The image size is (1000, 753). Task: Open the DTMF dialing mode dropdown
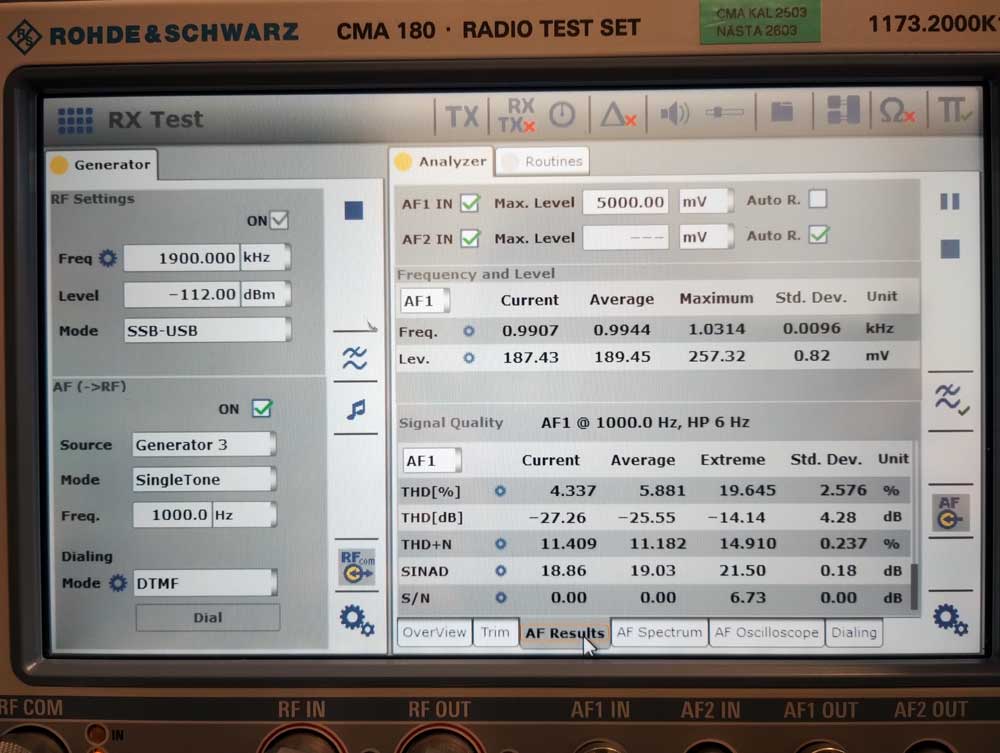(205, 583)
